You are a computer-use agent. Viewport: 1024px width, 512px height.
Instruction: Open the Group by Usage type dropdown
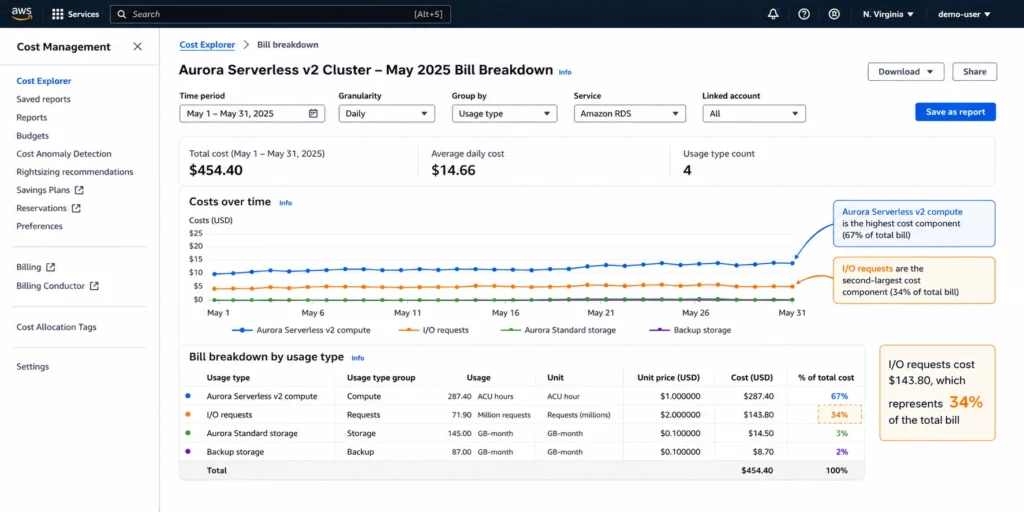[505, 114]
